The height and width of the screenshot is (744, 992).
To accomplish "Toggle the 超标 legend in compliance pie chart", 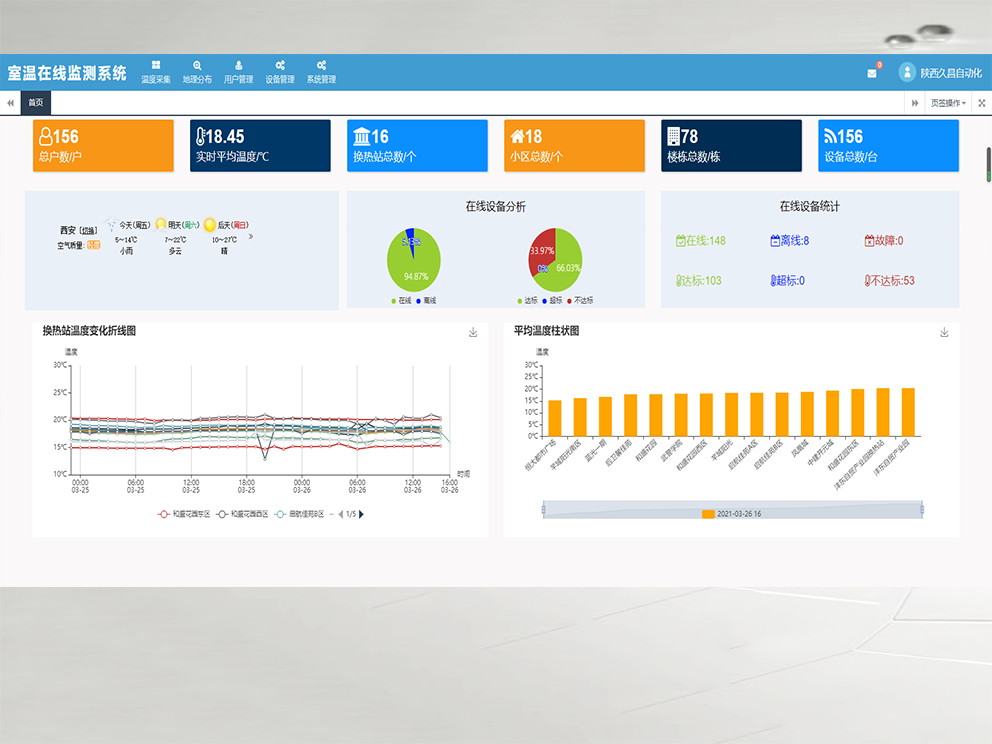I will click(552, 301).
